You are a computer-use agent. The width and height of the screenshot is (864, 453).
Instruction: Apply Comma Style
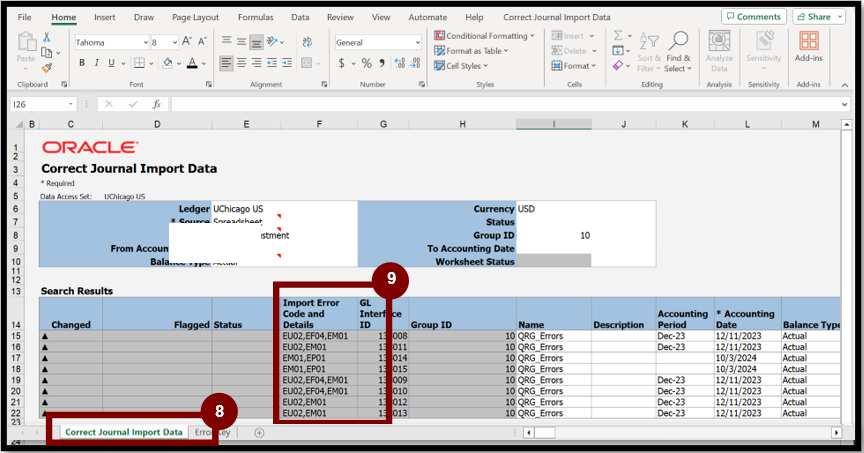coord(382,63)
